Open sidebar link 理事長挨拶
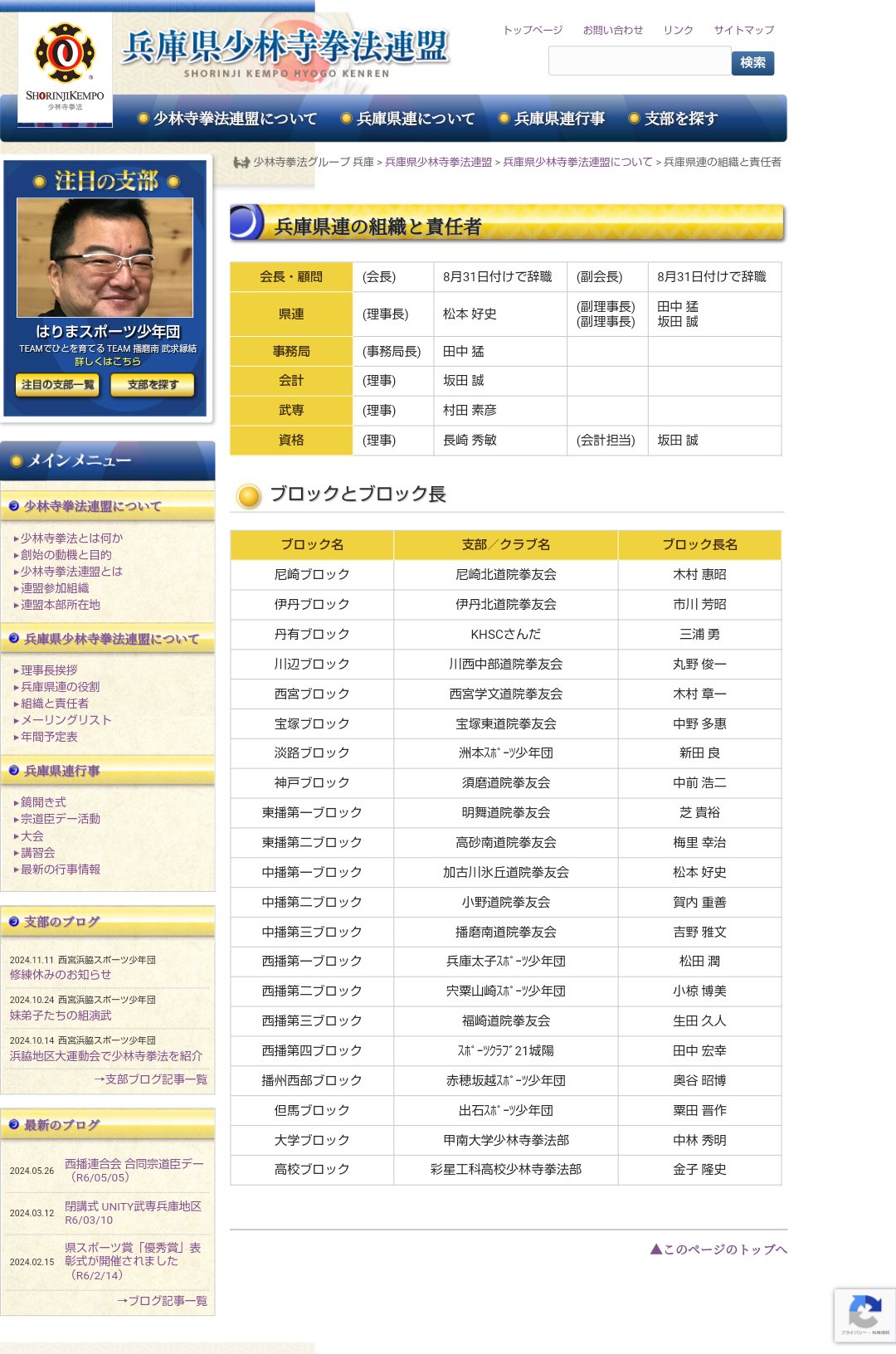 pyautogui.click(x=49, y=670)
